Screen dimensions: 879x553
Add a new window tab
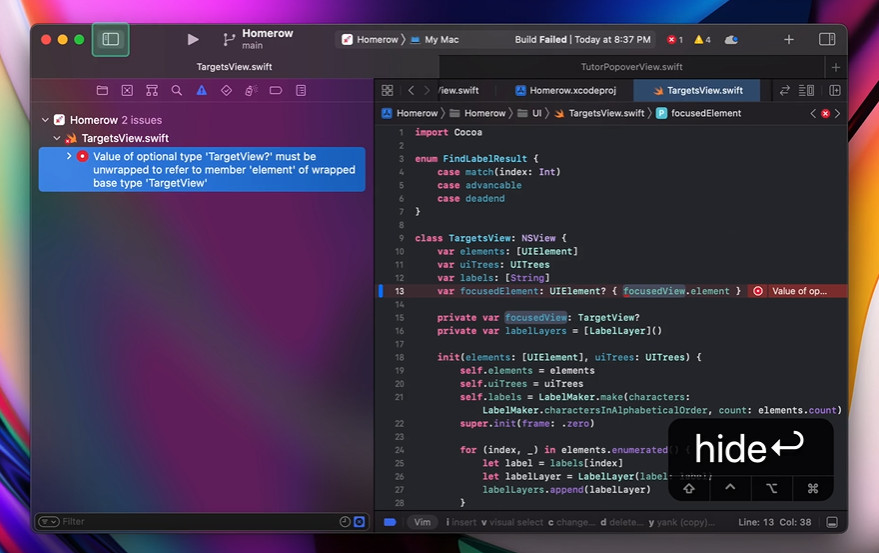click(836, 67)
